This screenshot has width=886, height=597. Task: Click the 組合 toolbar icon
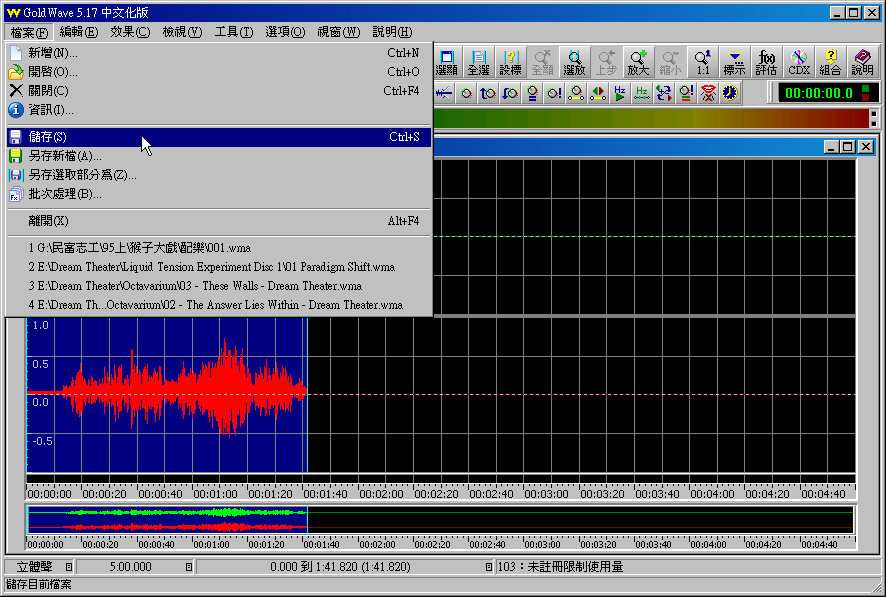click(x=830, y=62)
